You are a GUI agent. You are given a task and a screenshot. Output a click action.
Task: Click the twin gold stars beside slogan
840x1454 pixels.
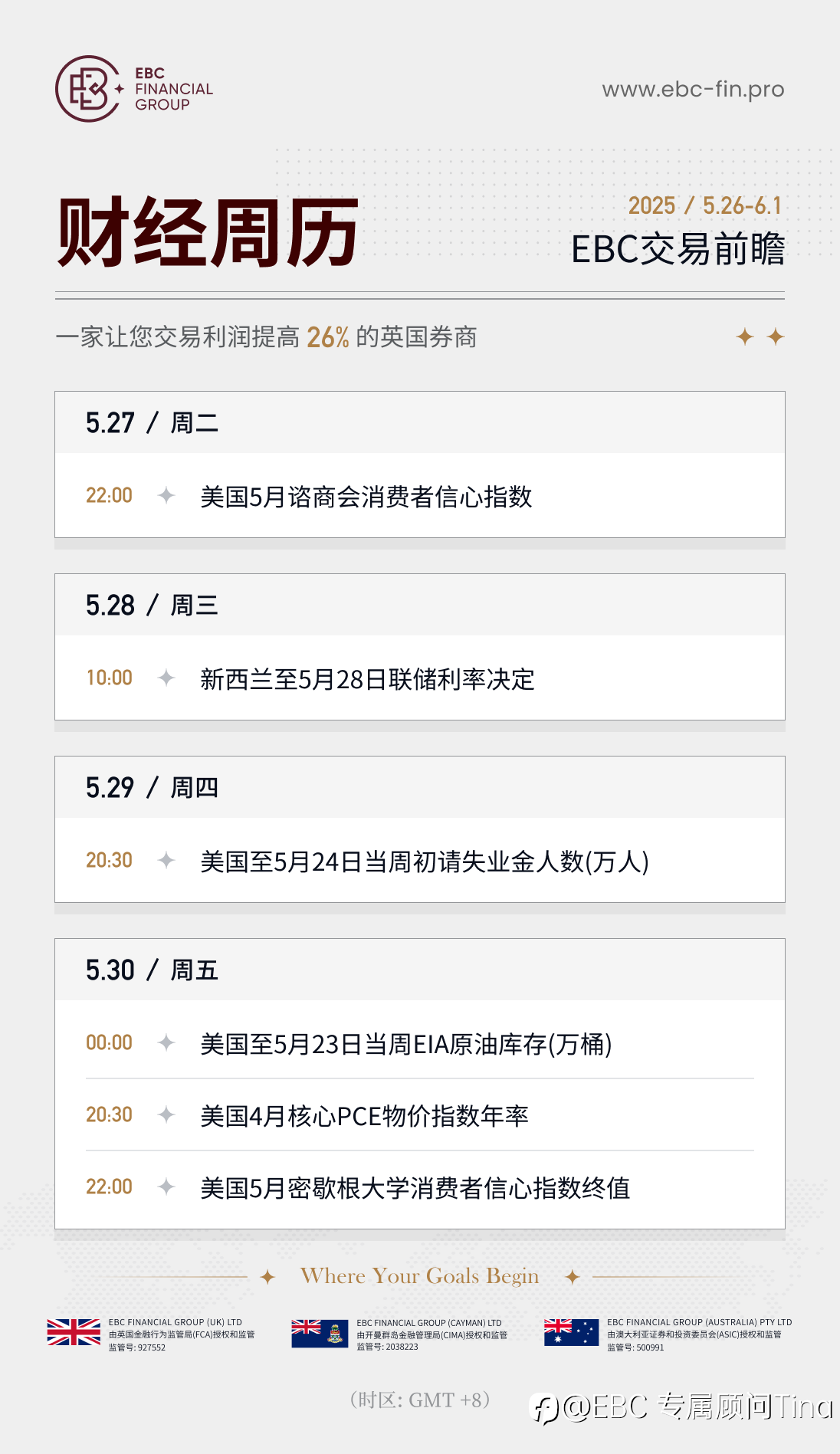coord(760,336)
